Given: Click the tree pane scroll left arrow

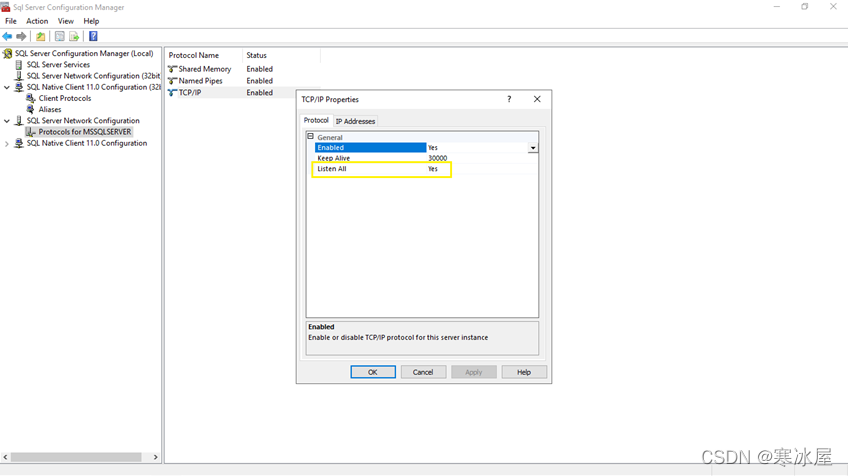Looking at the screenshot, I should [x=5, y=457].
